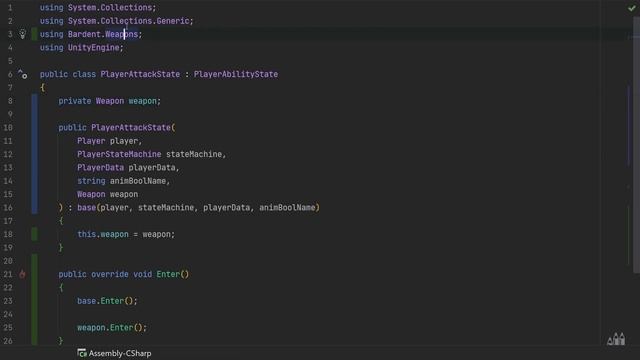Click the 'base' constructor call on line 16
Viewport: 640px width, 360px height.
[x=86, y=208]
